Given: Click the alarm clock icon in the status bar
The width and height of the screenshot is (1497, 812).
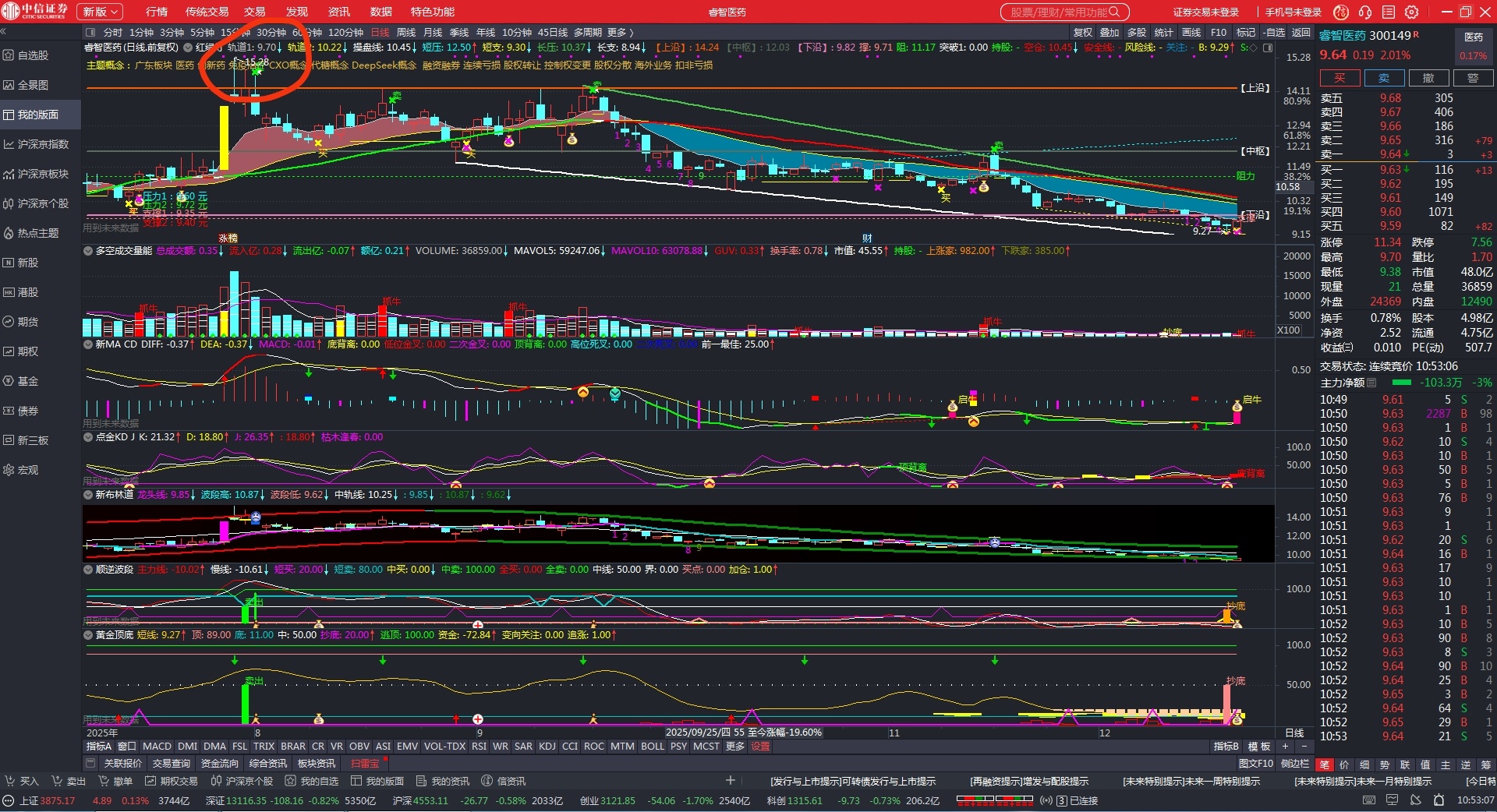Looking at the screenshot, I should tap(1439, 800).
